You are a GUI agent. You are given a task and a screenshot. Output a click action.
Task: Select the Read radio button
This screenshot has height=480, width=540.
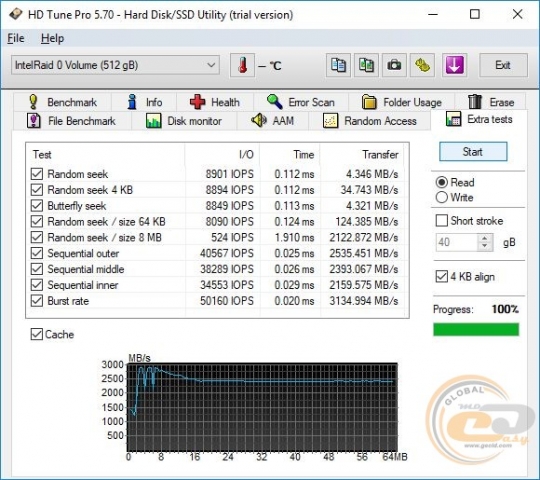coord(442,182)
